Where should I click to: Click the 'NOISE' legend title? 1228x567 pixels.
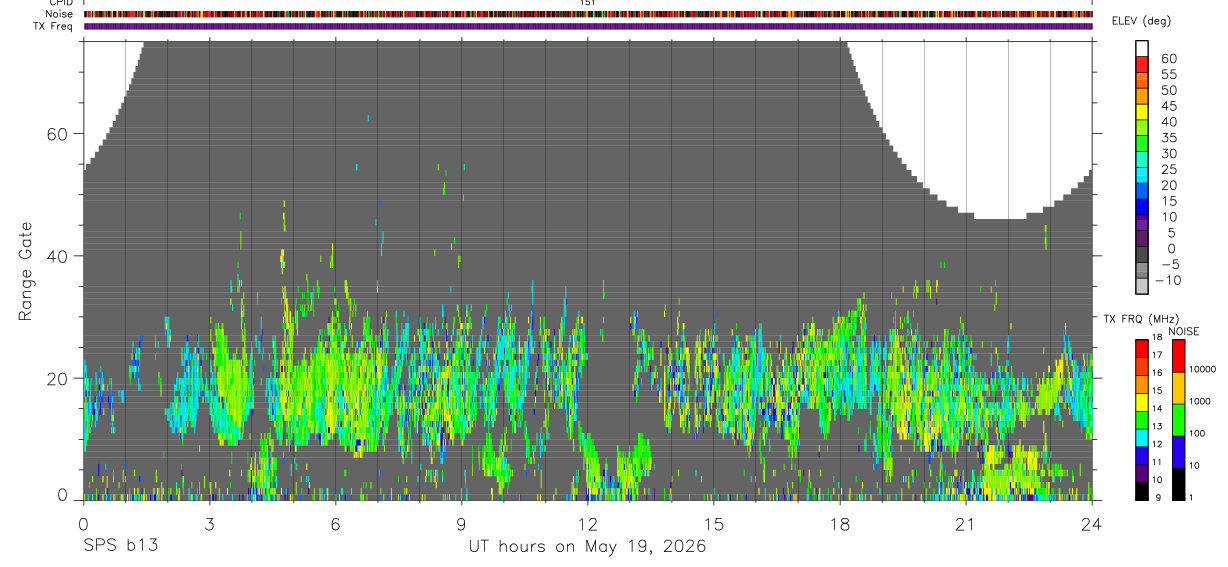coord(1184,331)
